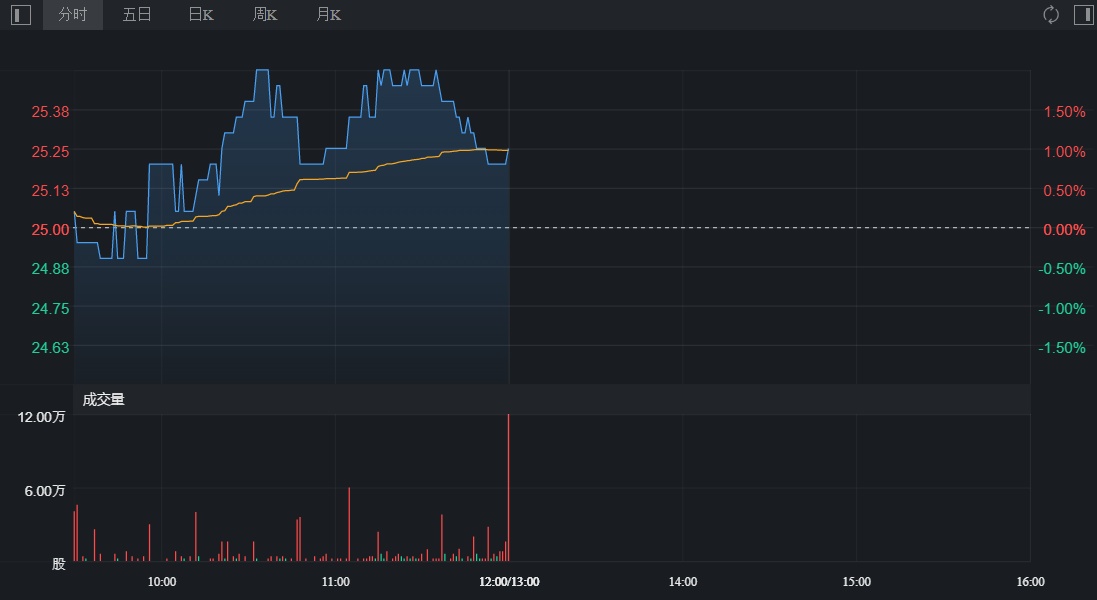The width and height of the screenshot is (1097, 600).
Task: Click the 14:00 time axis label
Action: point(683,582)
